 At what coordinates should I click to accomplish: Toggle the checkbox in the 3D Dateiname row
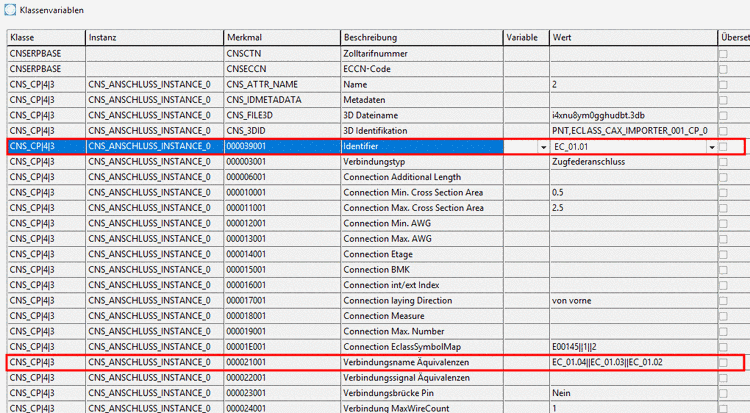click(723, 116)
